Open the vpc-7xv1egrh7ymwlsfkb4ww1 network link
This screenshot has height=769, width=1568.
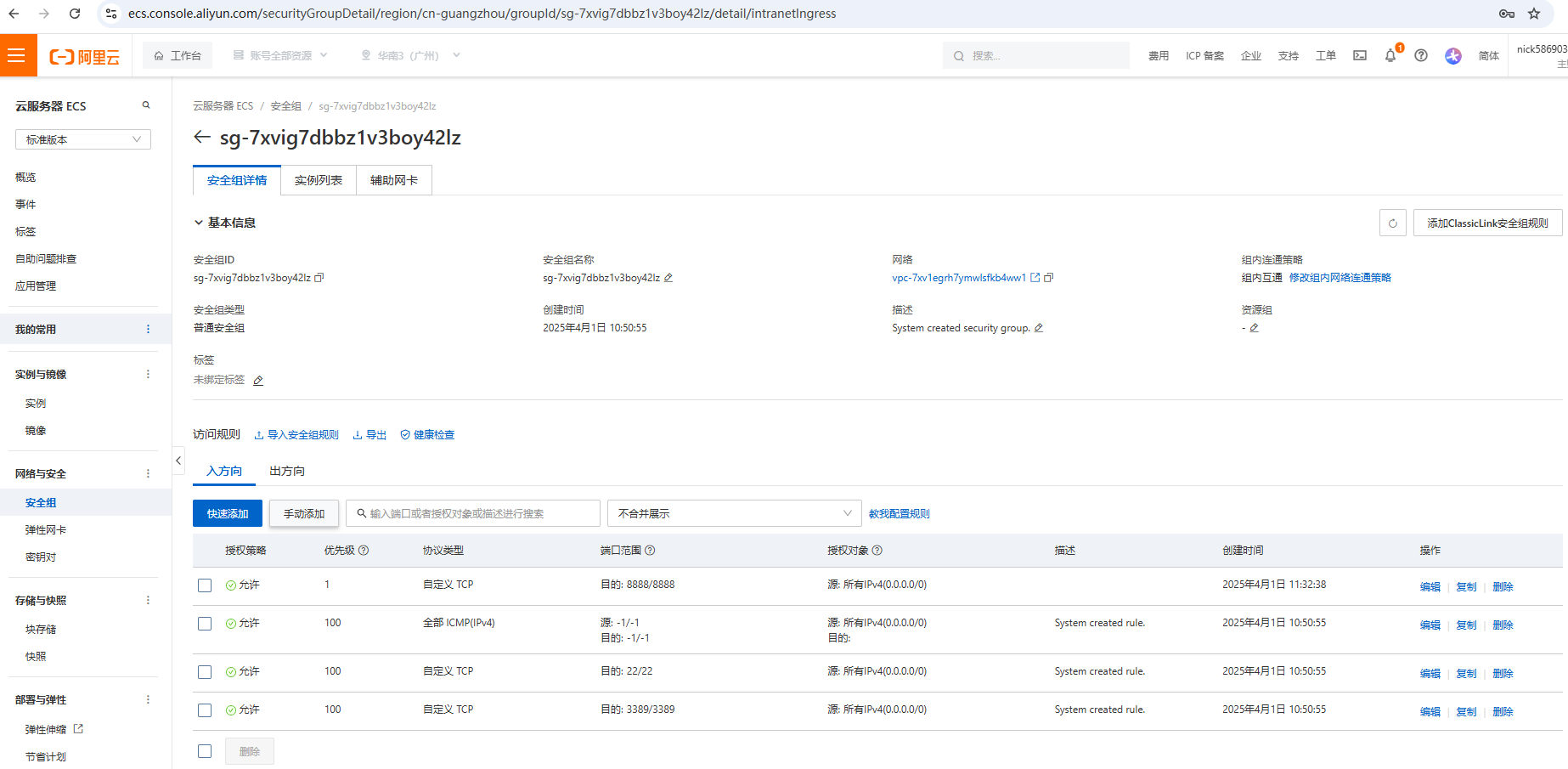[958, 278]
